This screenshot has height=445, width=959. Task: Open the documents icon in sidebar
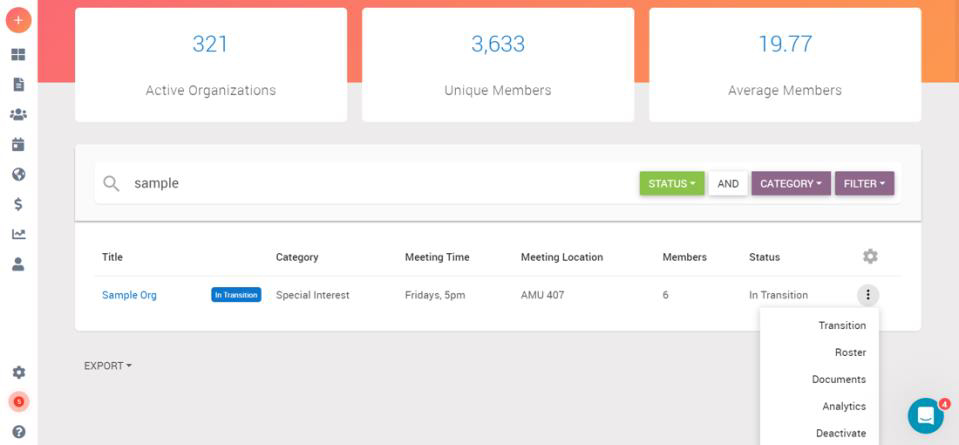(x=18, y=84)
